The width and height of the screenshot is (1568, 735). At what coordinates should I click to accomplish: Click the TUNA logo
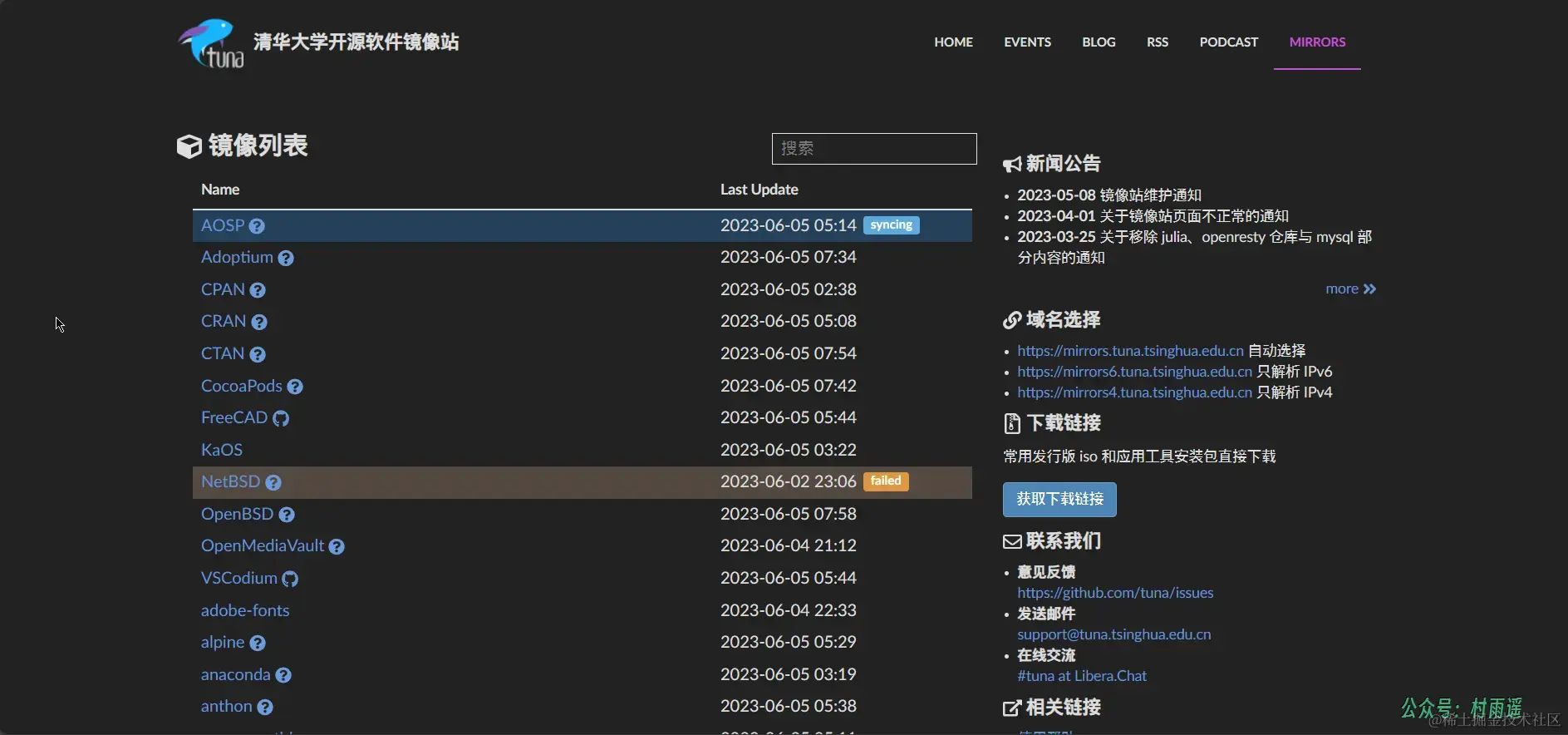coord(211,43)
